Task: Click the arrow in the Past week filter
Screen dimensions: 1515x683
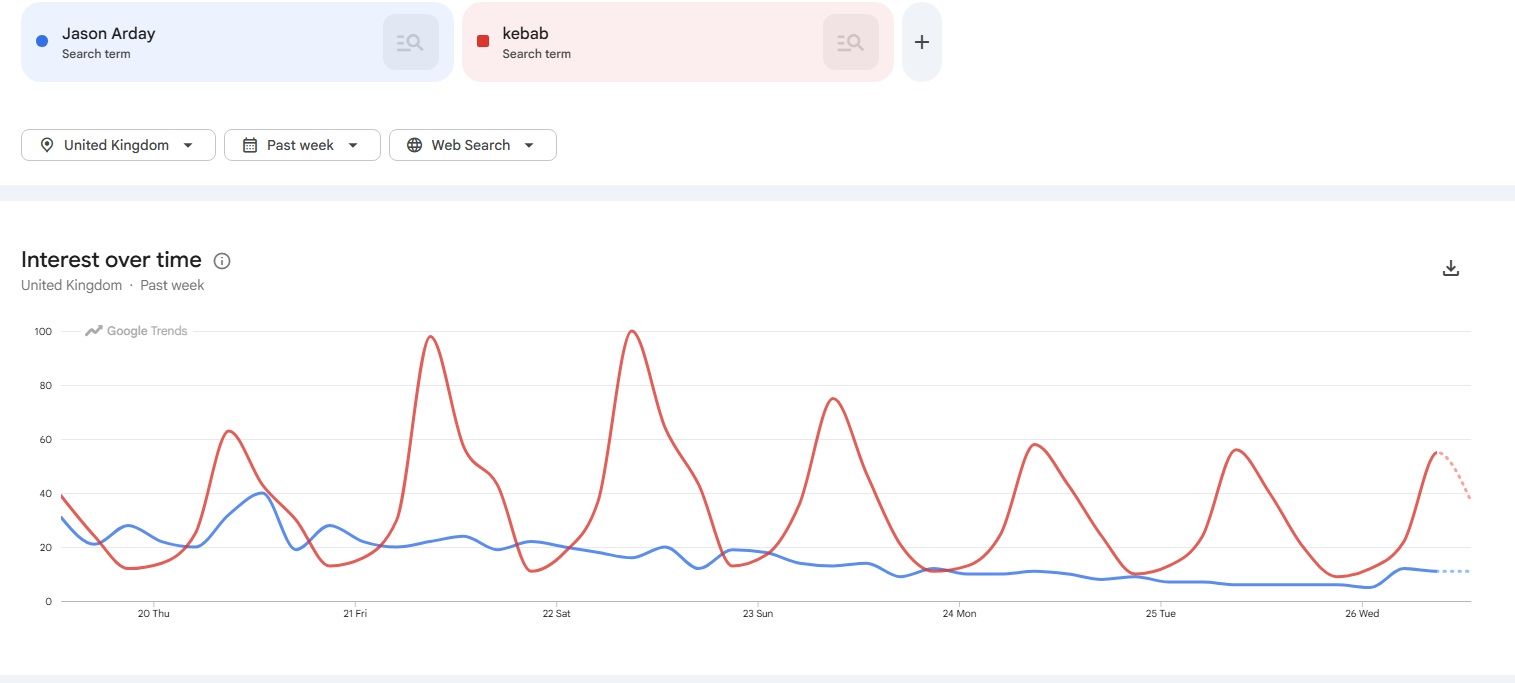Action: (x=353, y=145)
